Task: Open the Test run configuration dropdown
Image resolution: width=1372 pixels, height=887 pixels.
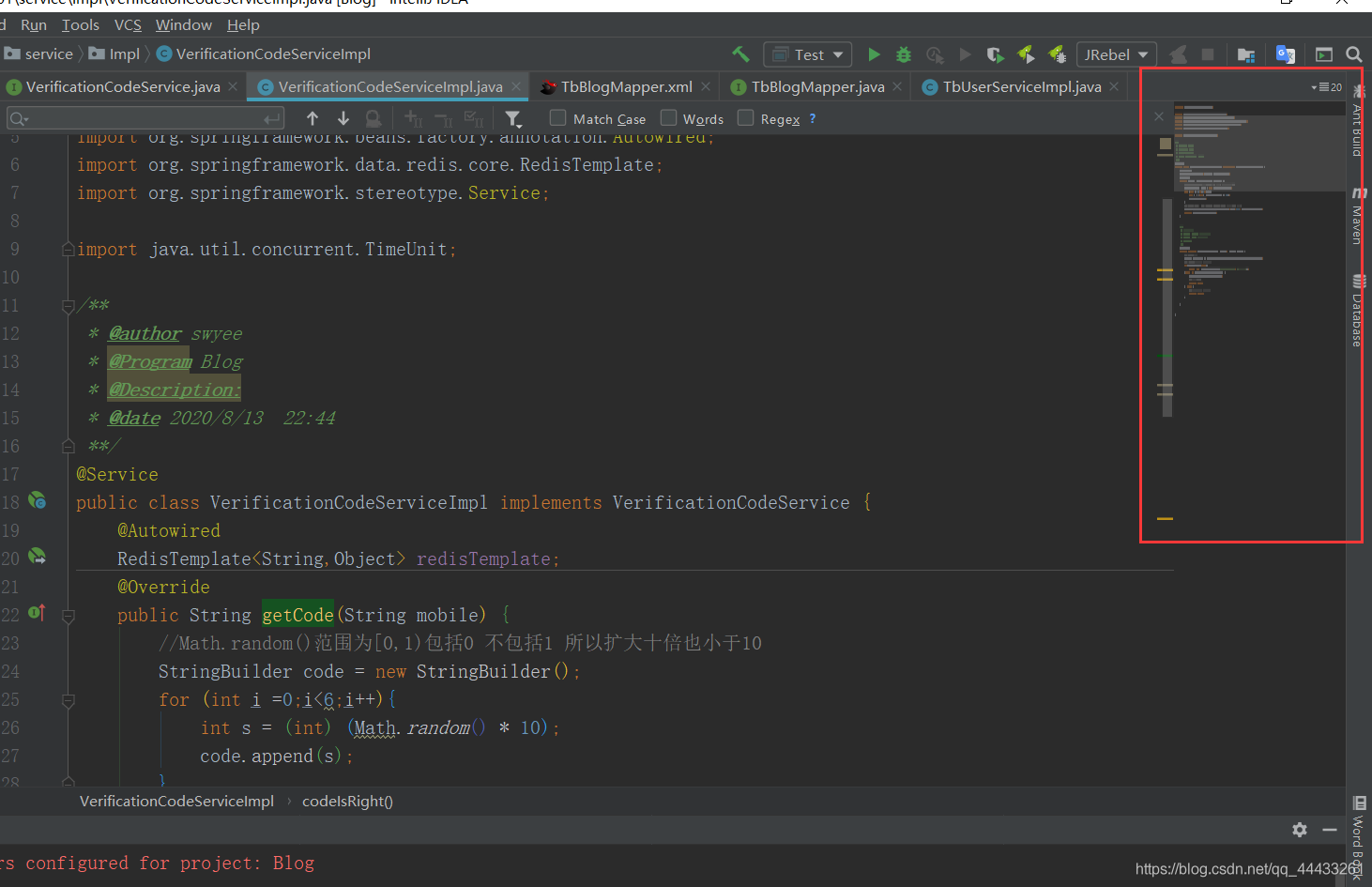Action: click(x=808, y=54)
